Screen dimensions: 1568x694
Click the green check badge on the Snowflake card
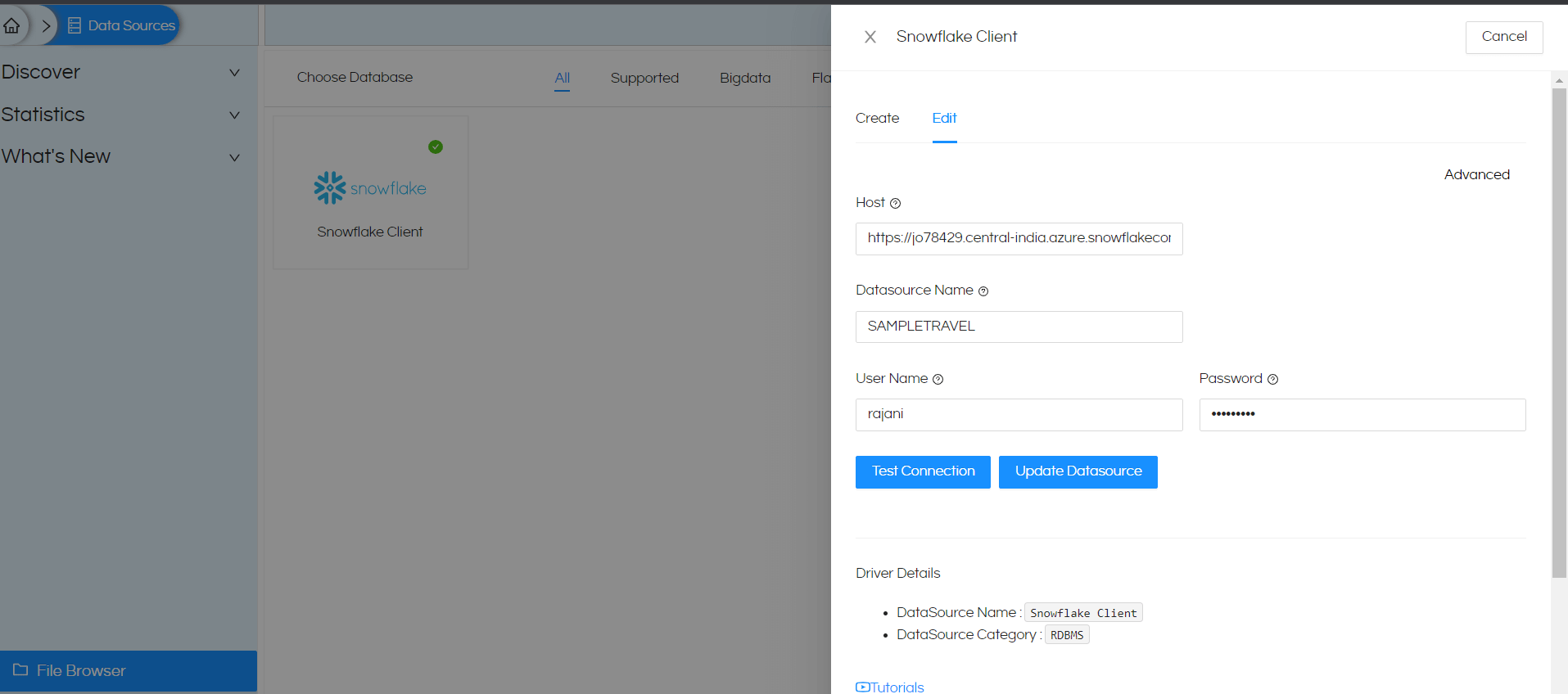(436, 147)
